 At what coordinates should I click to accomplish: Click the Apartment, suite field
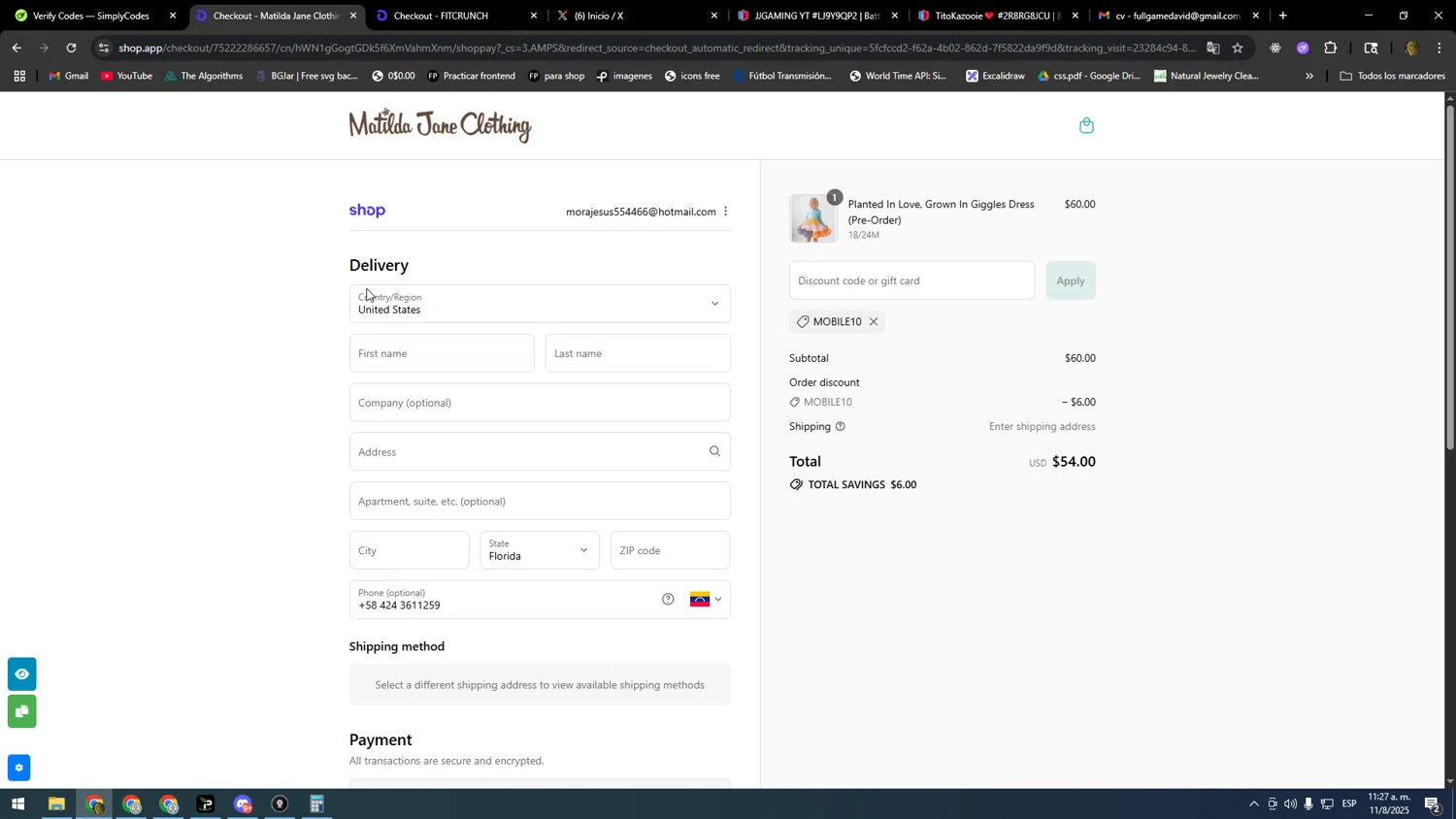point(540,502)
